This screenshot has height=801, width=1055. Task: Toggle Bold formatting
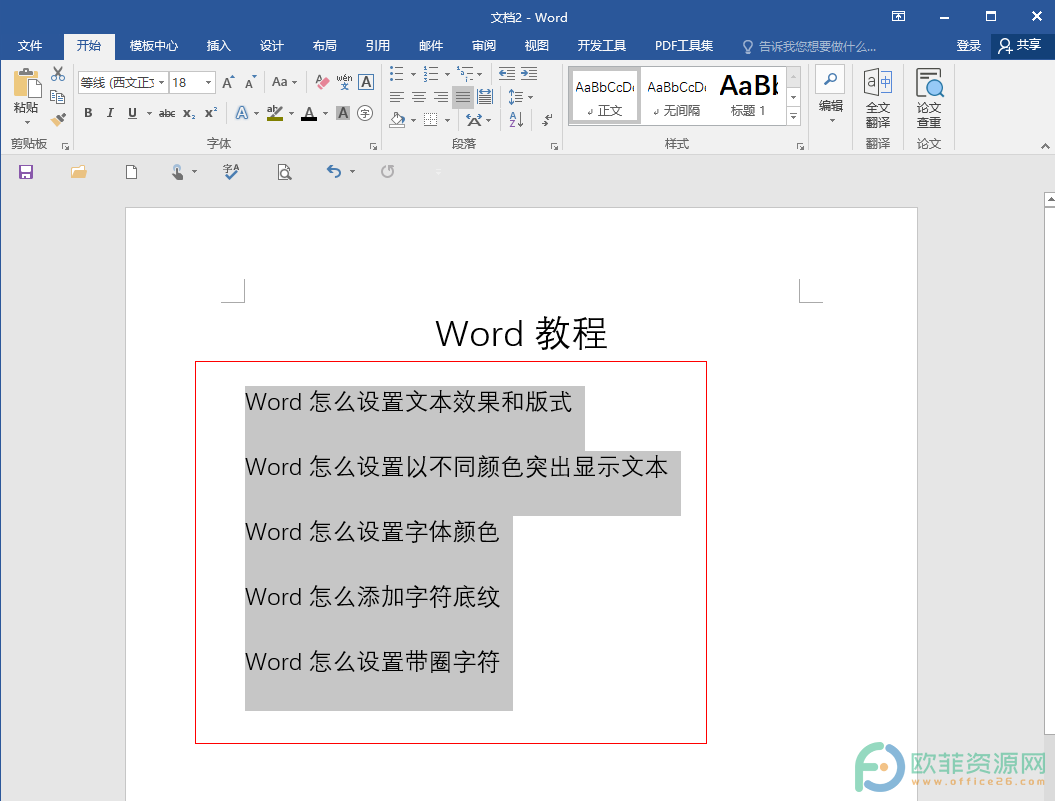pos(88,113)
